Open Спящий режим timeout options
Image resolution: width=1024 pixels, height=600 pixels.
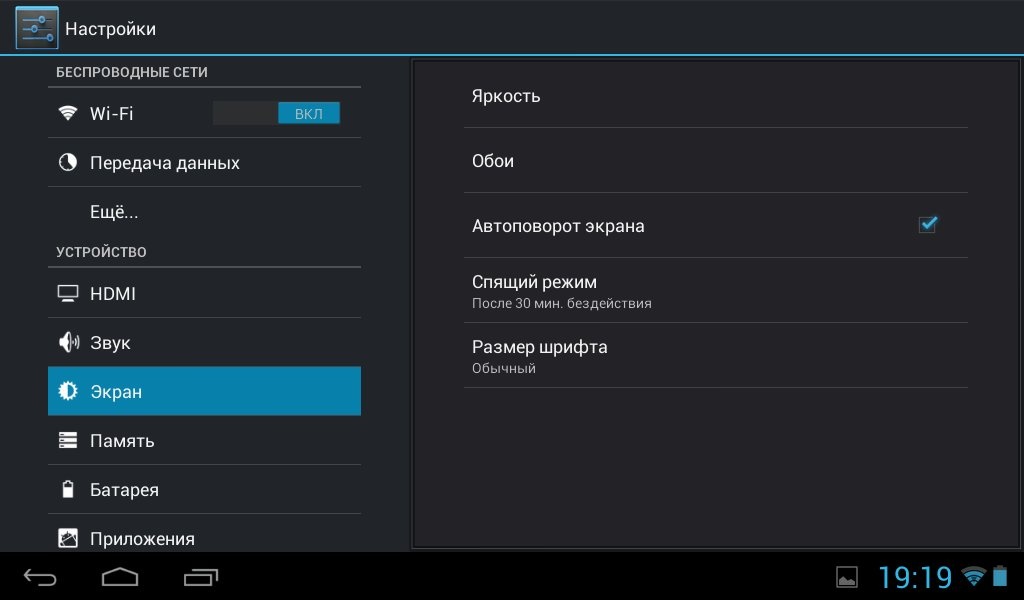[715, 291]
